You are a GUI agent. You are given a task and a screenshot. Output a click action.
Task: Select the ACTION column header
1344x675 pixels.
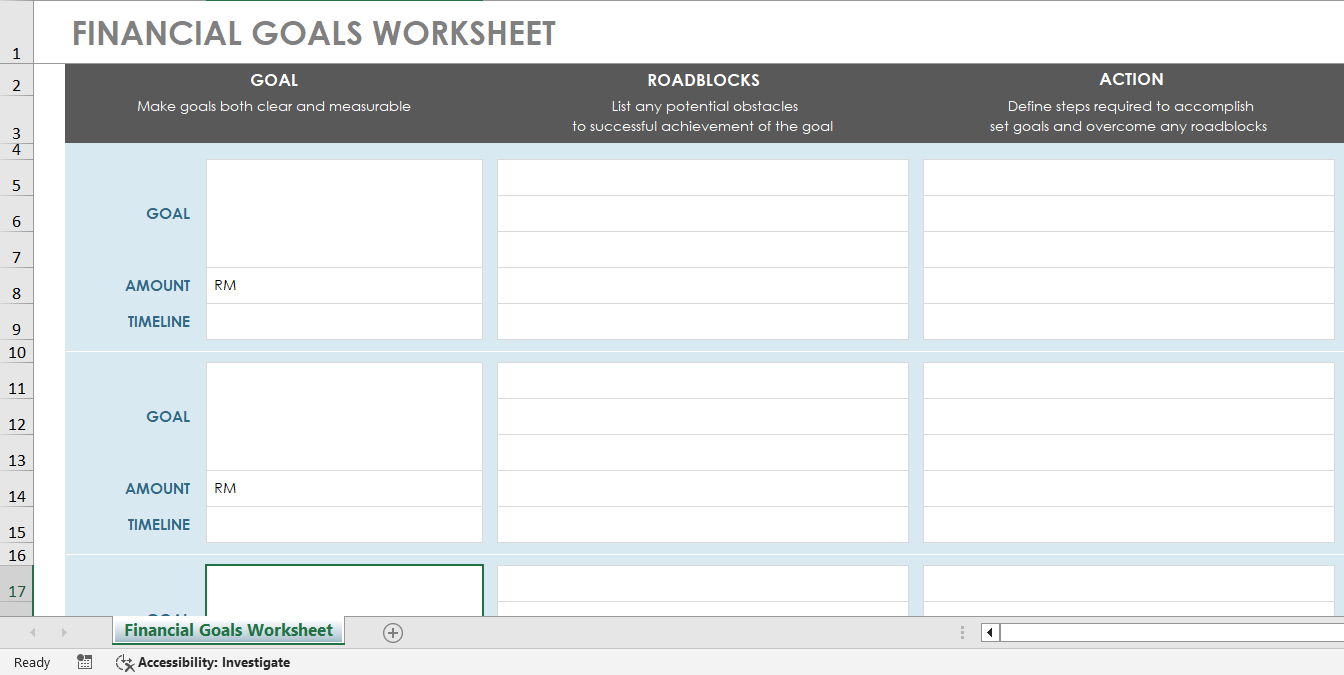[x=1131, y=79]
